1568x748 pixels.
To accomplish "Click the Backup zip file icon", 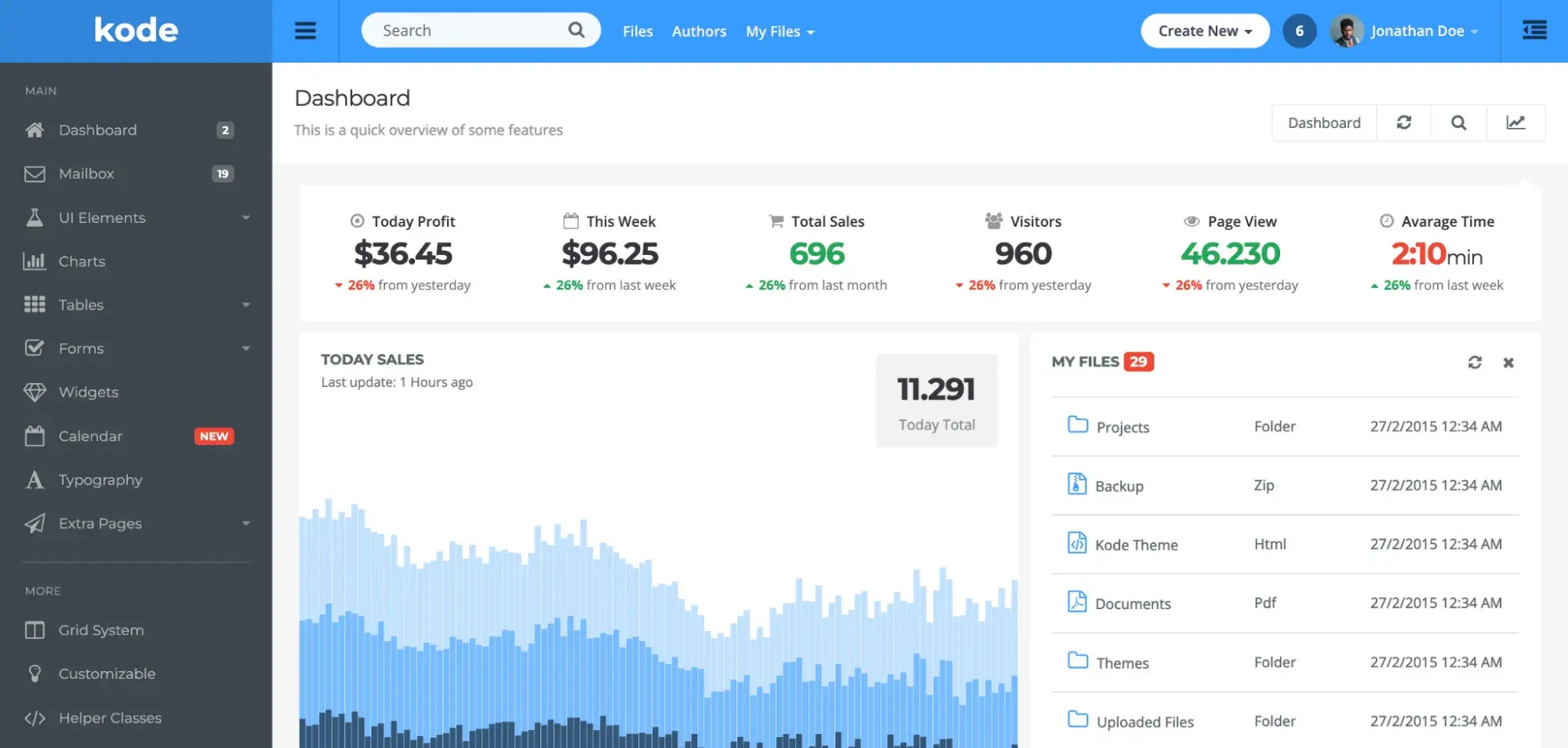I will pyautogui.click(x=1077, y=484).
